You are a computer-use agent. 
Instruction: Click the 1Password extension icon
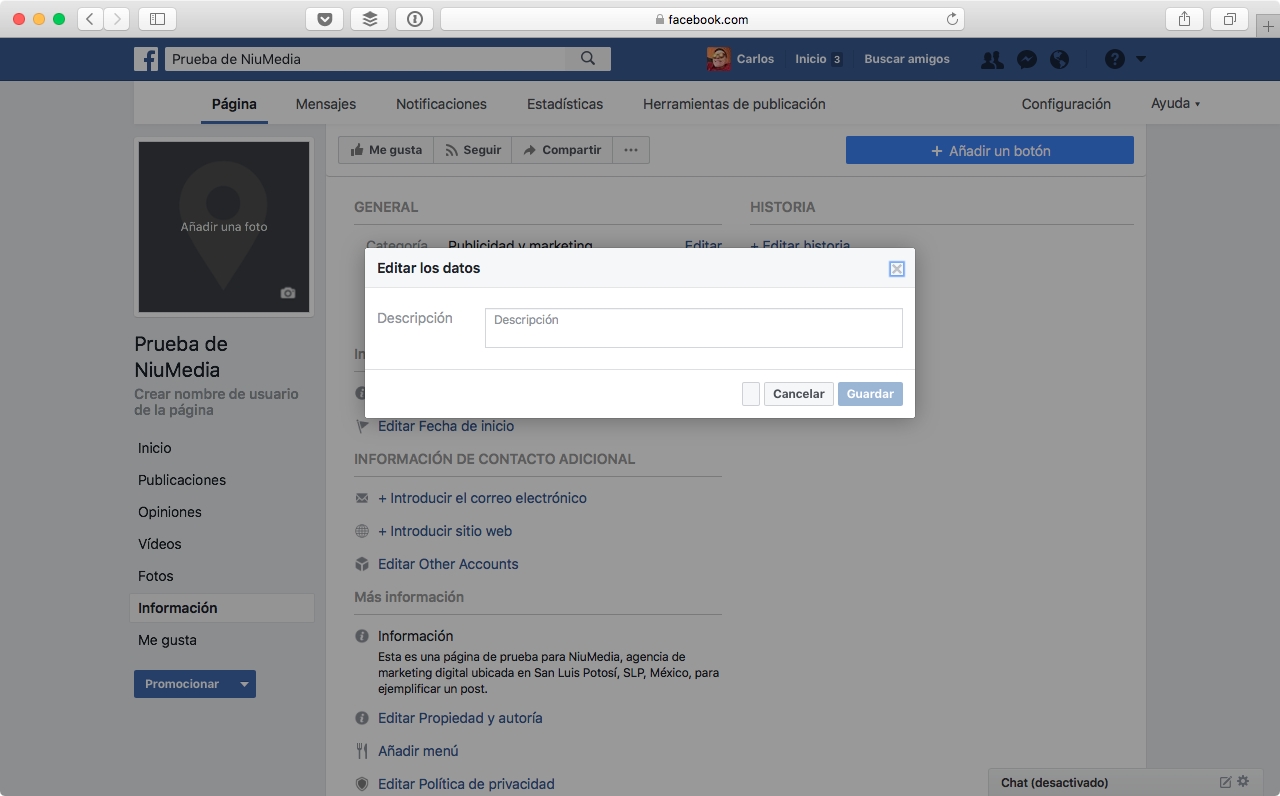coord(414,19)
